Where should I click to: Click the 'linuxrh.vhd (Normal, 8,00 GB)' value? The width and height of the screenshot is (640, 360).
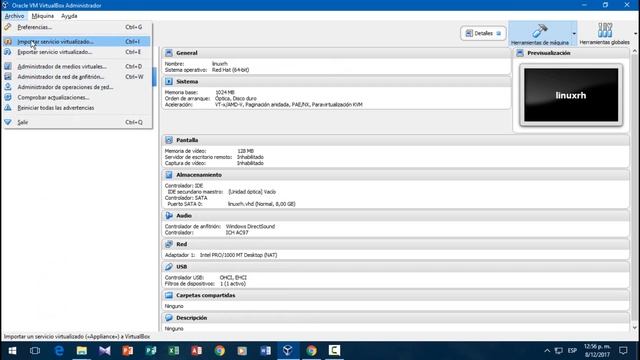(261, 204)
